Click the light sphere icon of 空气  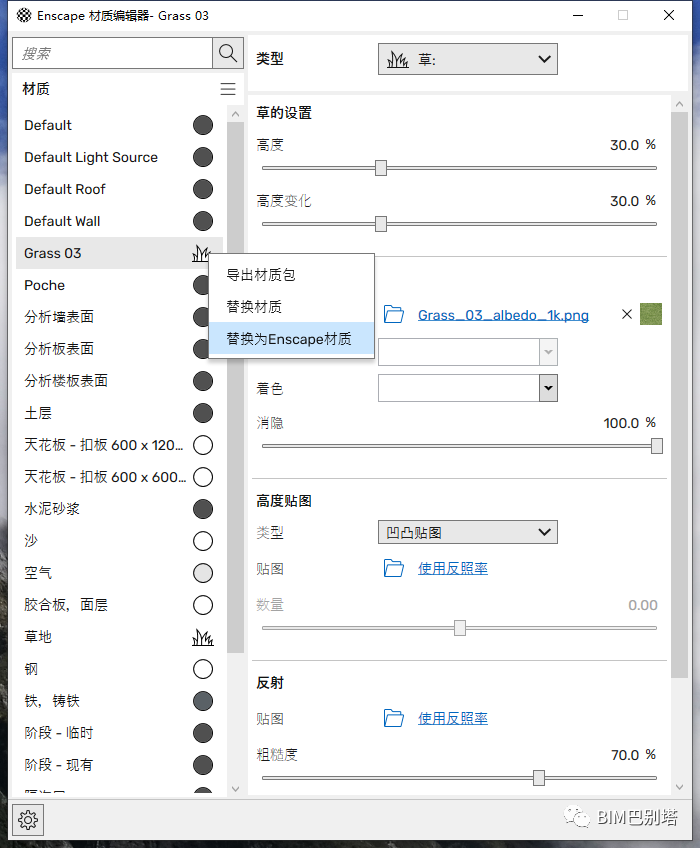[203, 573]
